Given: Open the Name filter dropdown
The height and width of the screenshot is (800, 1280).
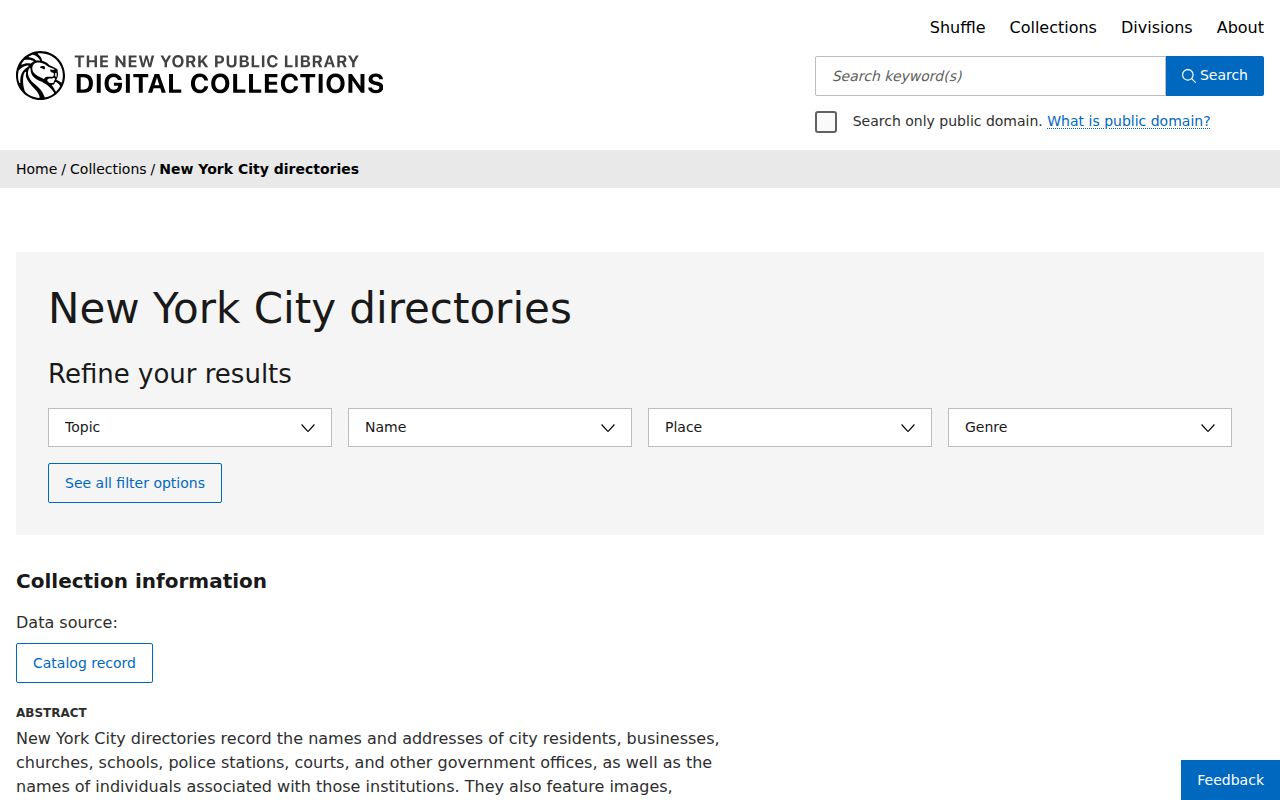Looking at the screenshot, I should pos(490,427).
